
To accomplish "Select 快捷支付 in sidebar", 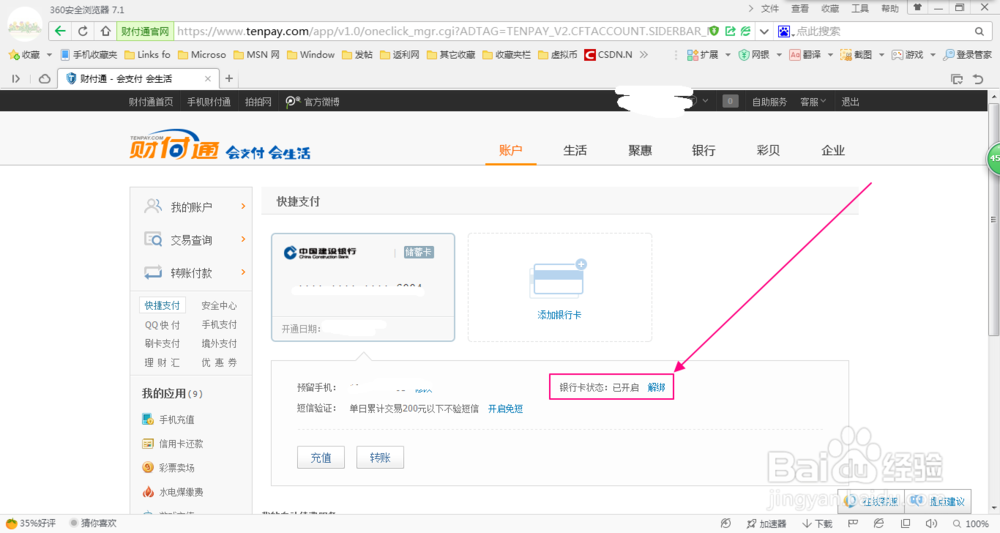I will [162, 305].
